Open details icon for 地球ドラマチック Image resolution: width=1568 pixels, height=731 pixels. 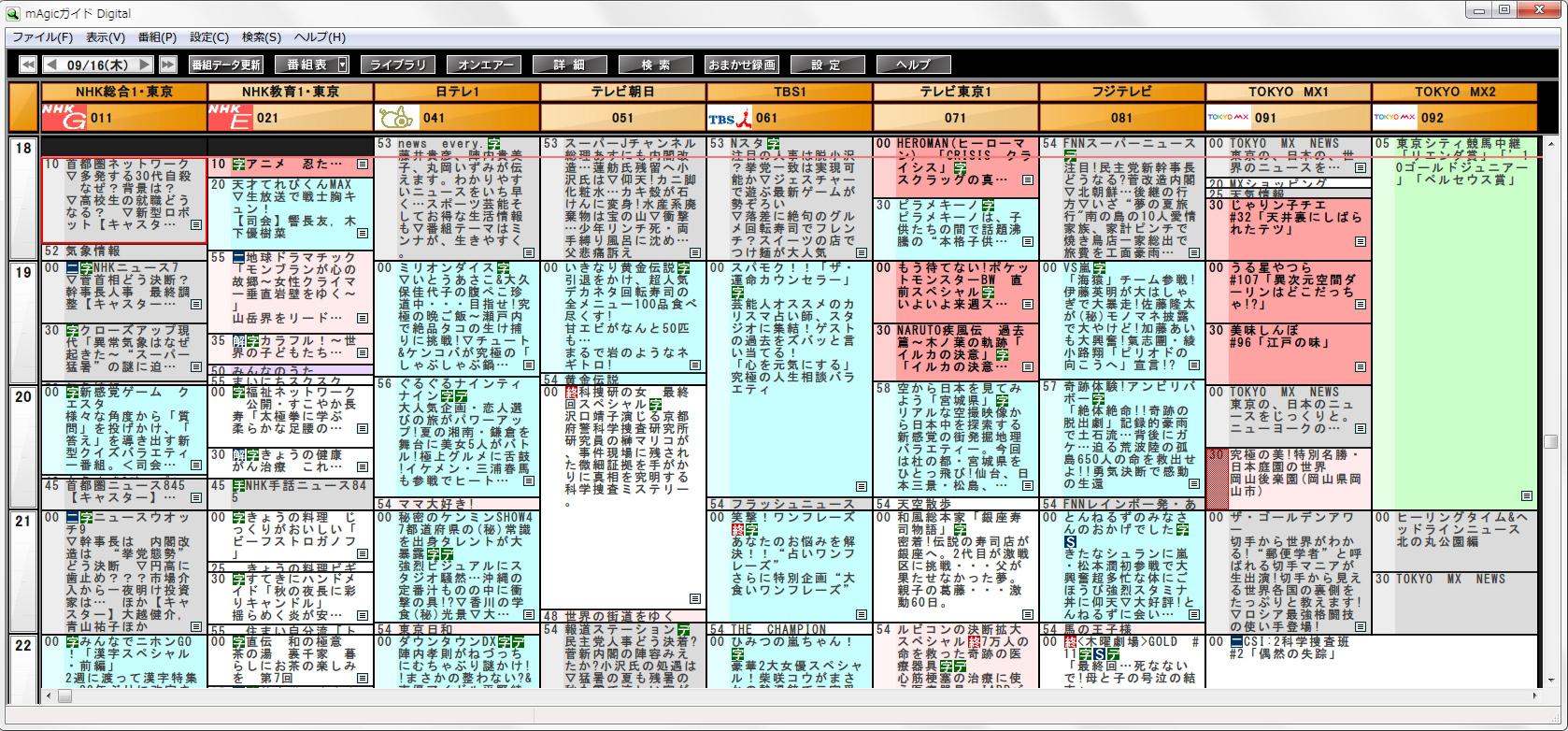pyautogui.click(x=363, y=319)
